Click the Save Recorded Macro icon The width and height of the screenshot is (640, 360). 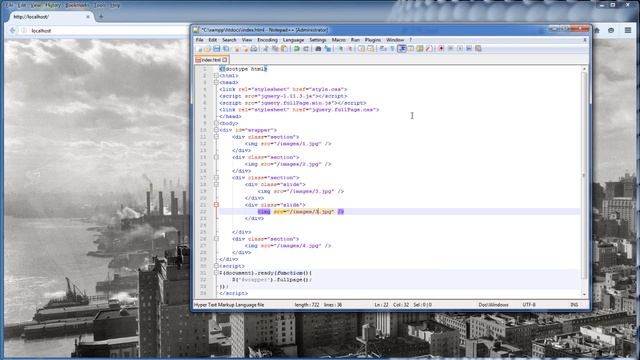[x=478, y=49]
